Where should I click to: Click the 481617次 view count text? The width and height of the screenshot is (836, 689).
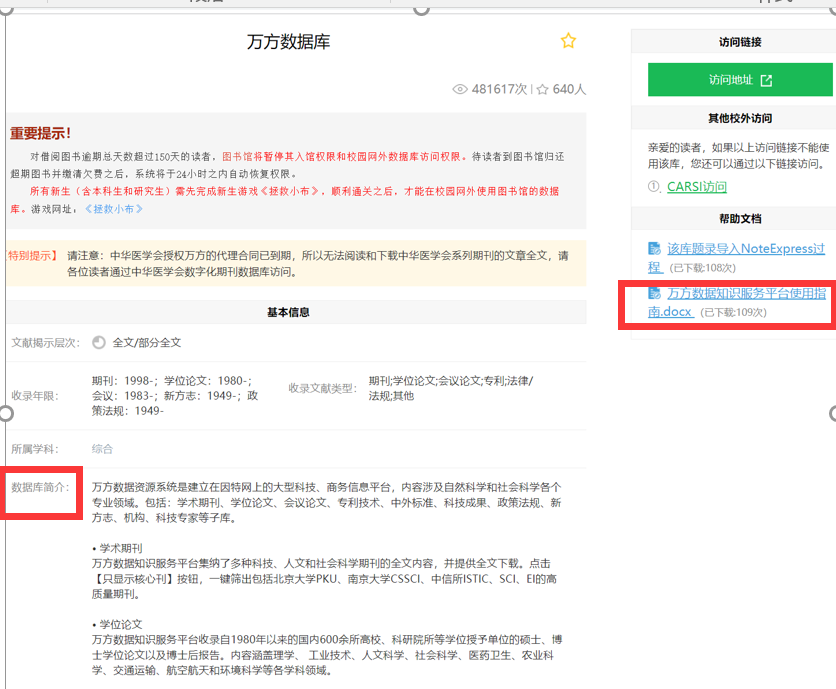pyautogui.click(x=499, y=89)
